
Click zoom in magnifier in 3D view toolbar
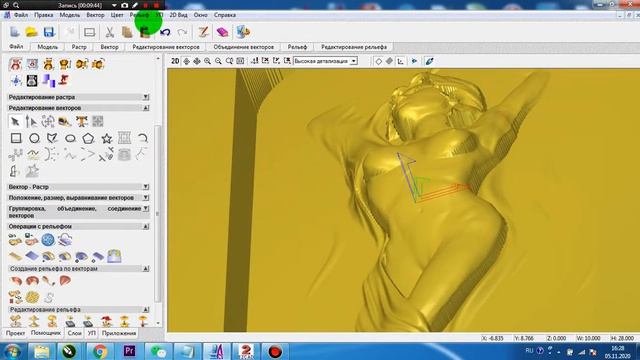(207, 61)
